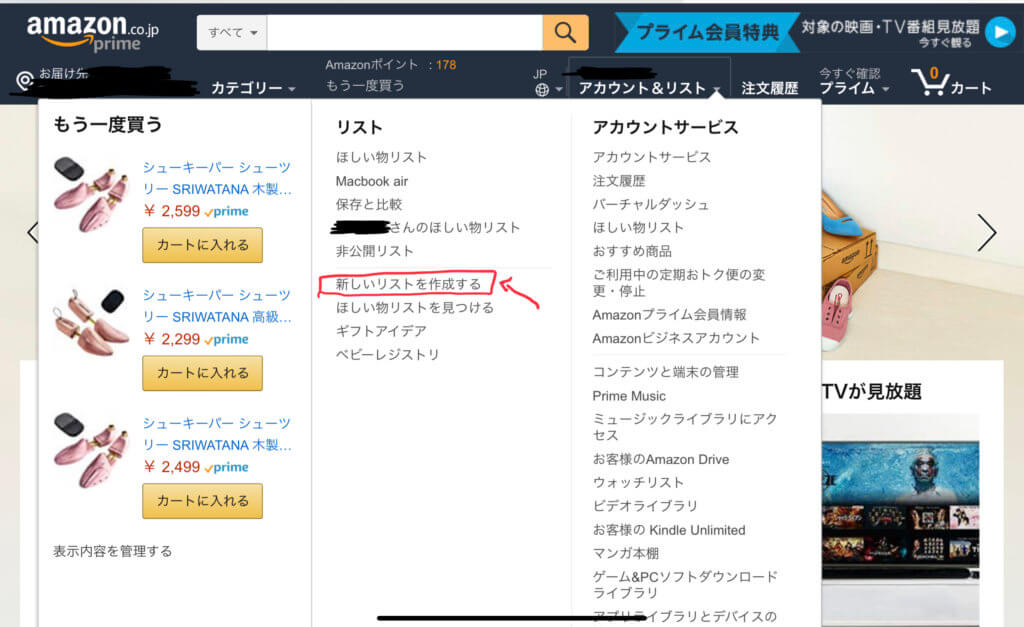
Task: Click the next carousel arrow on right
Action: (x=986, y=232)
